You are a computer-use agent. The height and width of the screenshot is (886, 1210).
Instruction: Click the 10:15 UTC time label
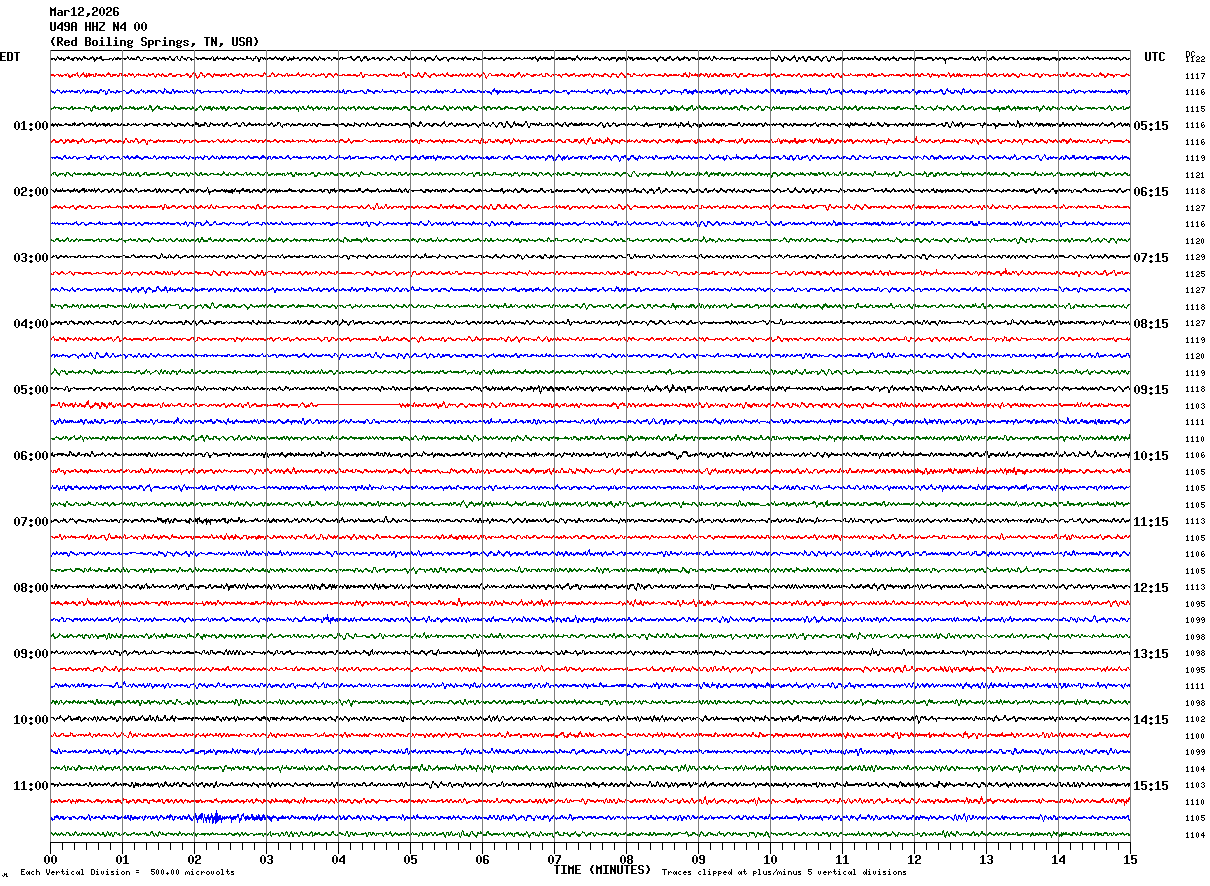[x=1151, y=456]
